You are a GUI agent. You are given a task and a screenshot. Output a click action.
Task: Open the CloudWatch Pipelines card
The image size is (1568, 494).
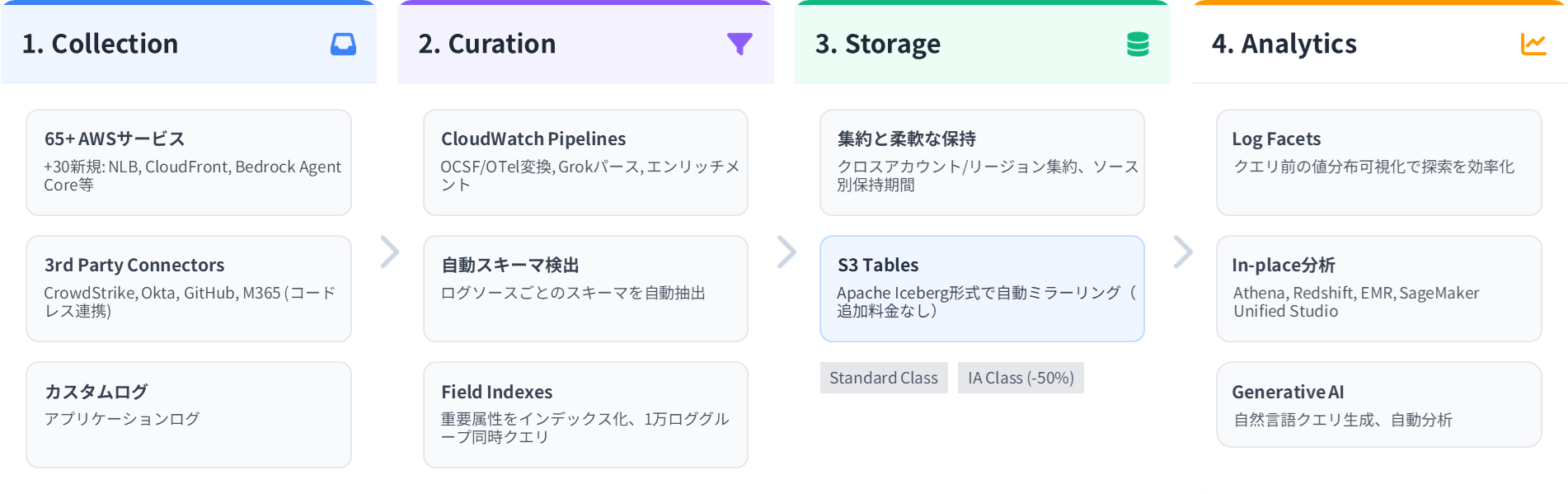[x=585, y=162]
